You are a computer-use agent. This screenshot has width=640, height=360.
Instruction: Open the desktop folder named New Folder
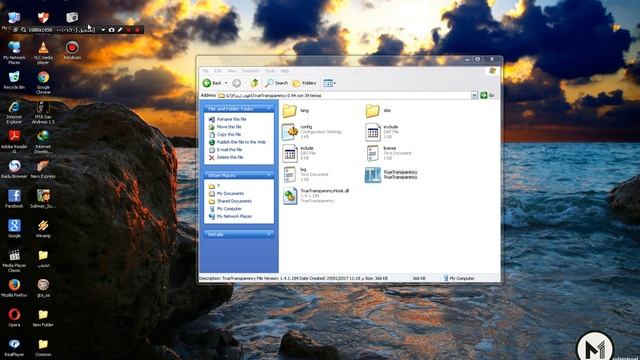[43, 318]
